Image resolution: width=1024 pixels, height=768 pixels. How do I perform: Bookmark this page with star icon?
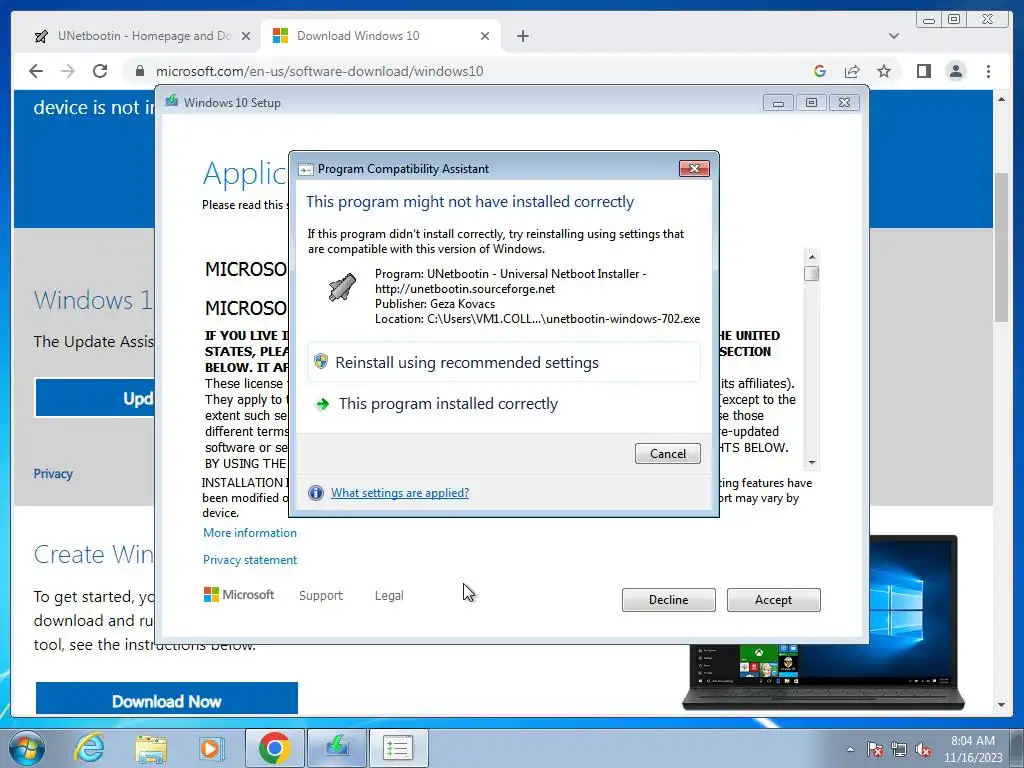tap(884, 71)
